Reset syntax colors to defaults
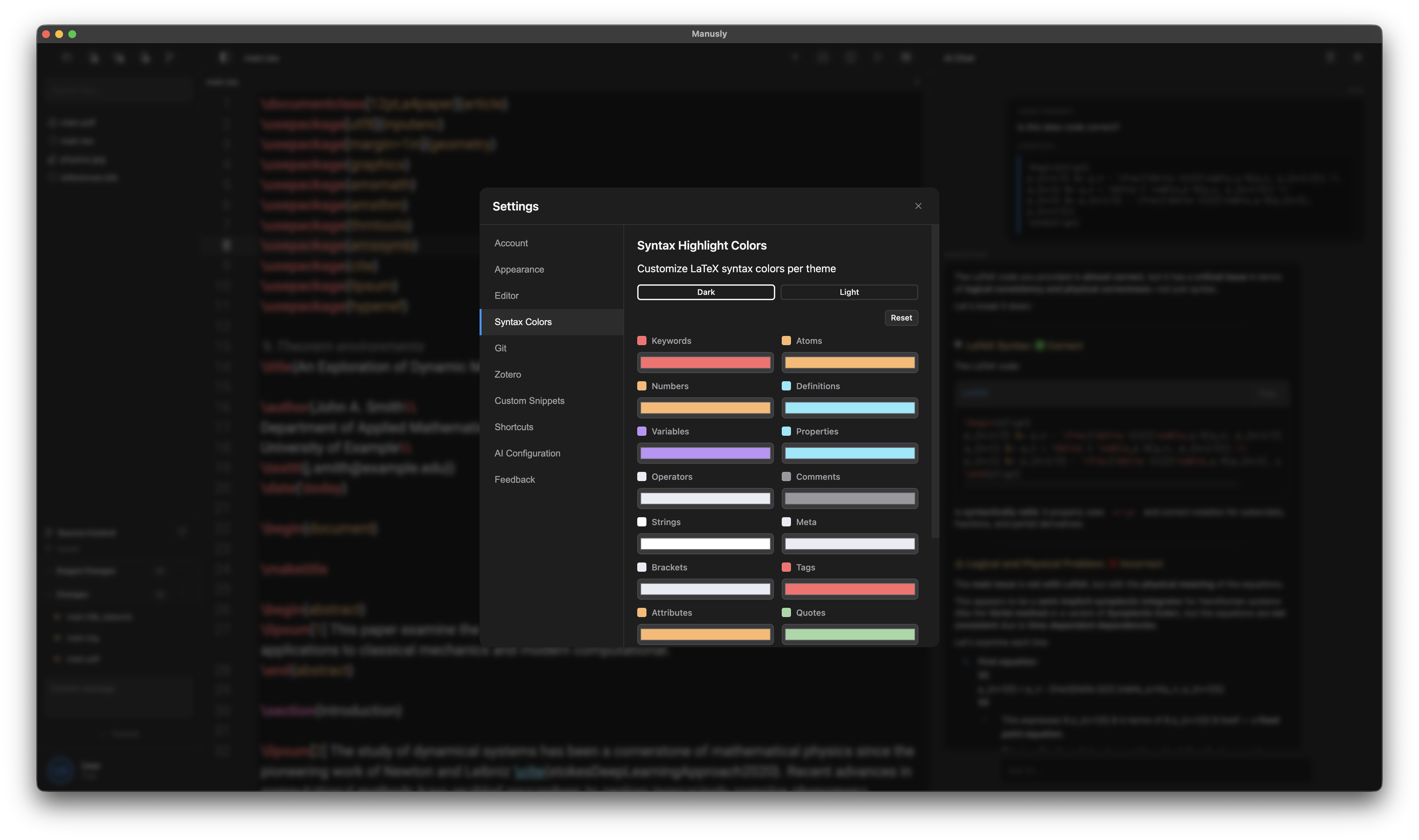The width and height of the screenshot is (1419, 840). point(901,318)
